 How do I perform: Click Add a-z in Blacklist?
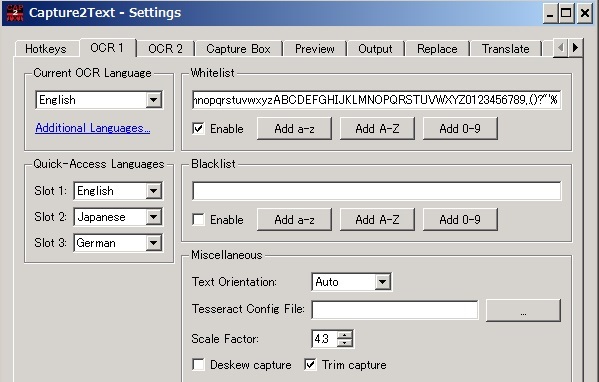[294, 220]
